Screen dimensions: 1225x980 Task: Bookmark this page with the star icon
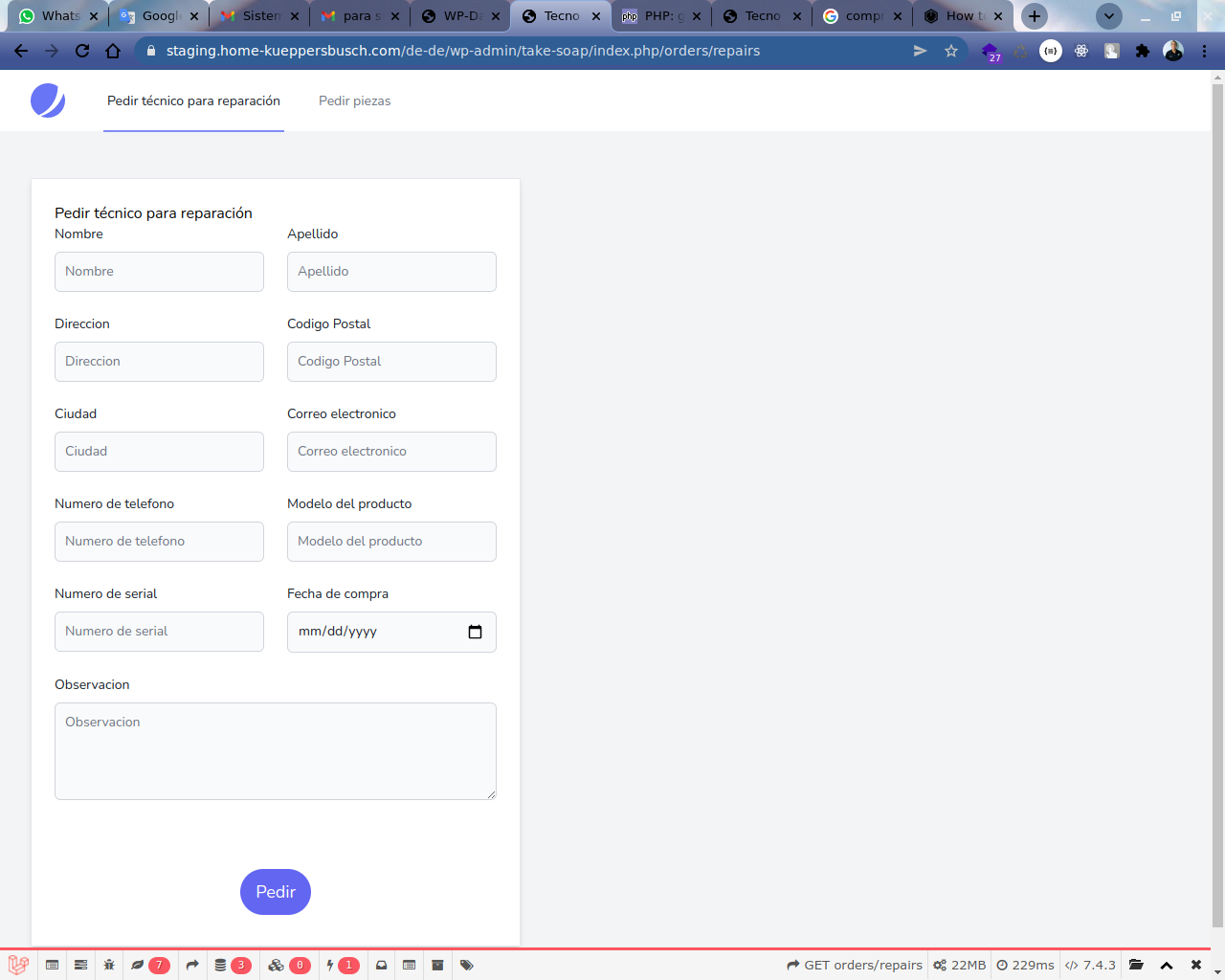(x=951, y=51)
